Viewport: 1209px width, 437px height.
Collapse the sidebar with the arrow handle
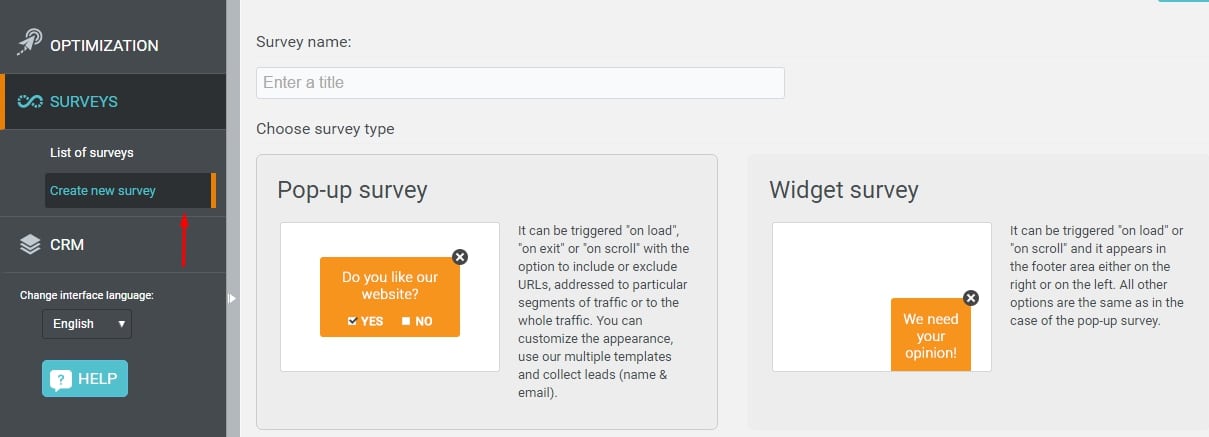(233, 297)
